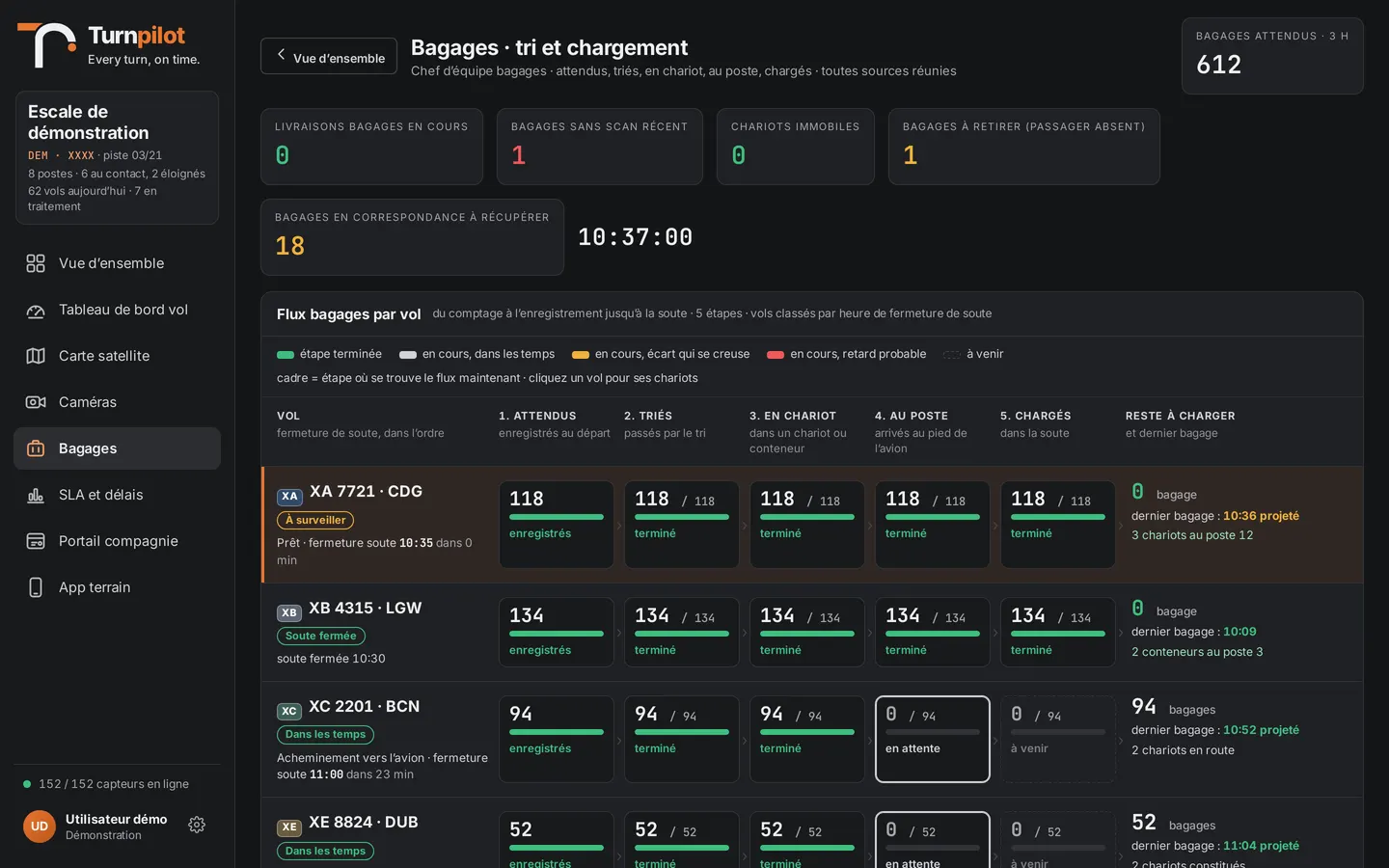Click 10:52 projeté last bag time
Viewport: 1389px width, 868px height.
[1261, 730]
